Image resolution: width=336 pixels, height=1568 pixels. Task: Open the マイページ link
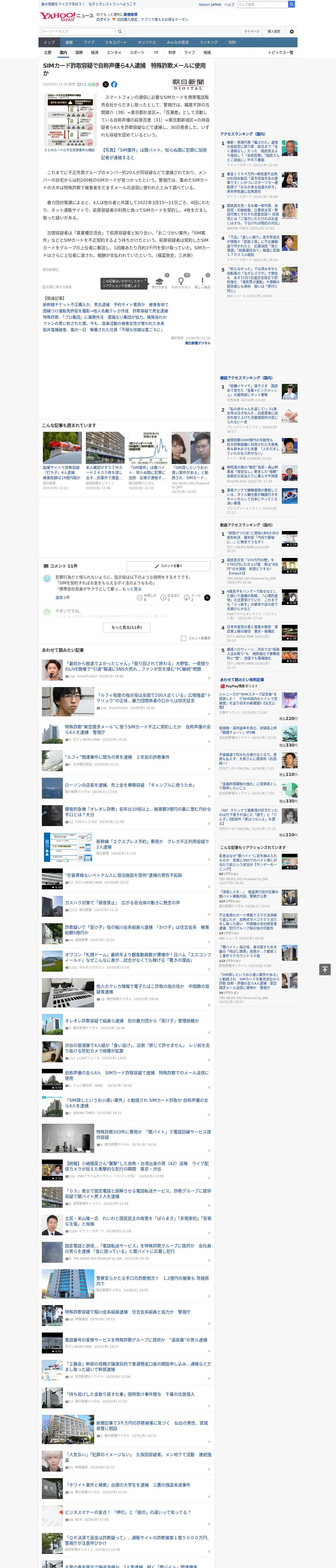pos(251,31)
